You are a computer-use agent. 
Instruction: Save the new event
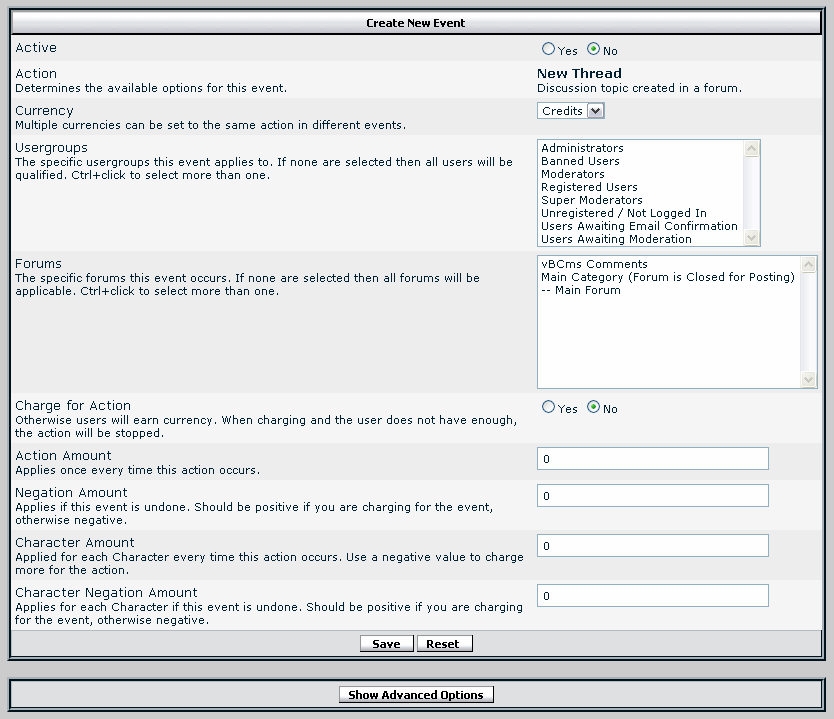[x=387, y=643]
